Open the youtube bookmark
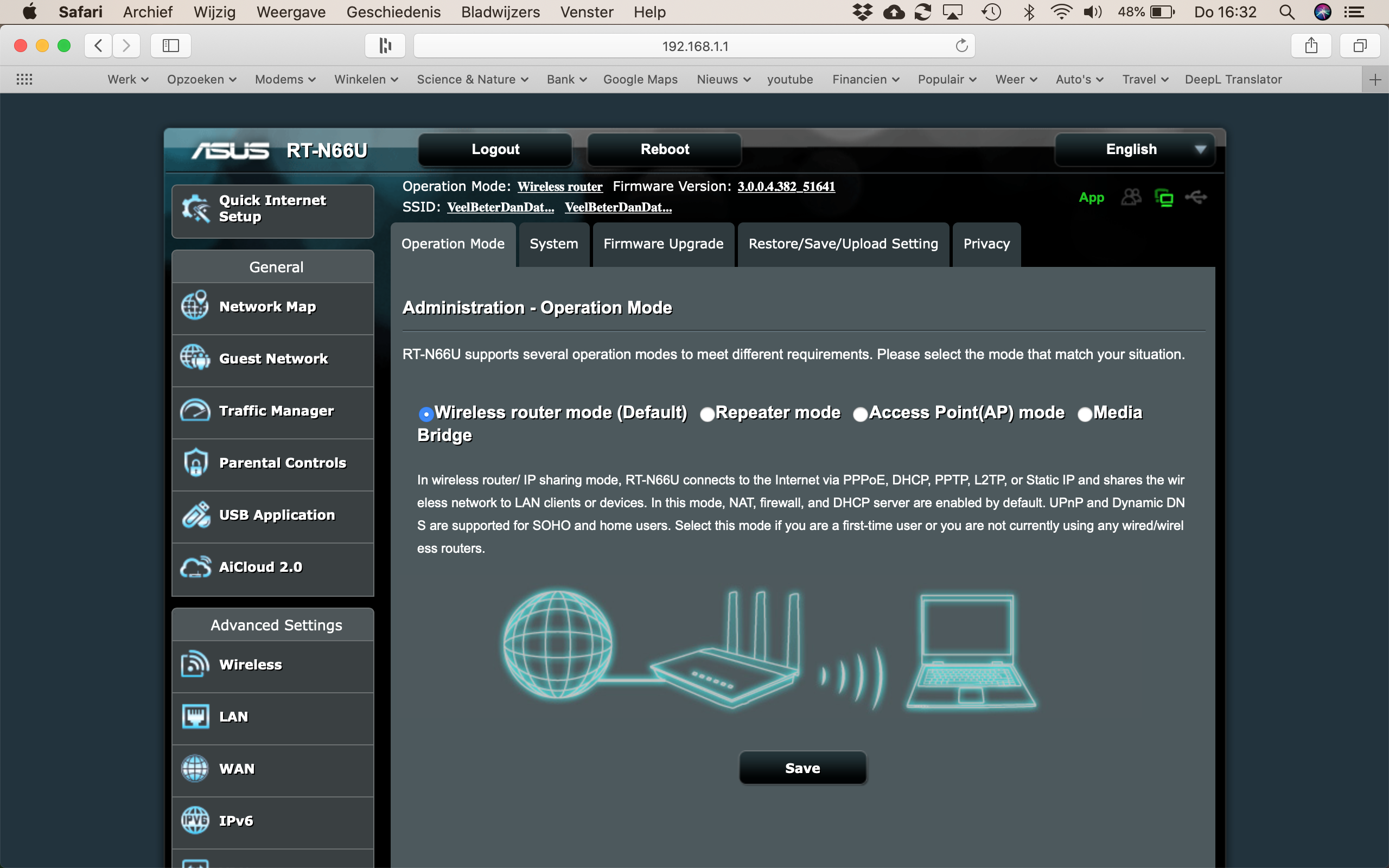 (x=790, y=79)
